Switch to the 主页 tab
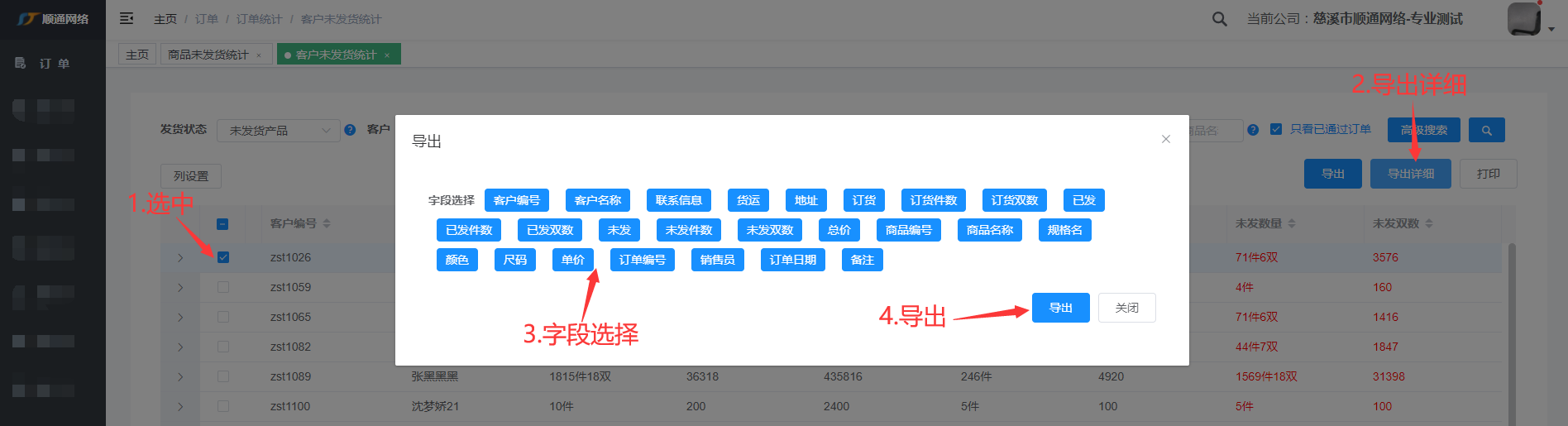 point(137,55)
